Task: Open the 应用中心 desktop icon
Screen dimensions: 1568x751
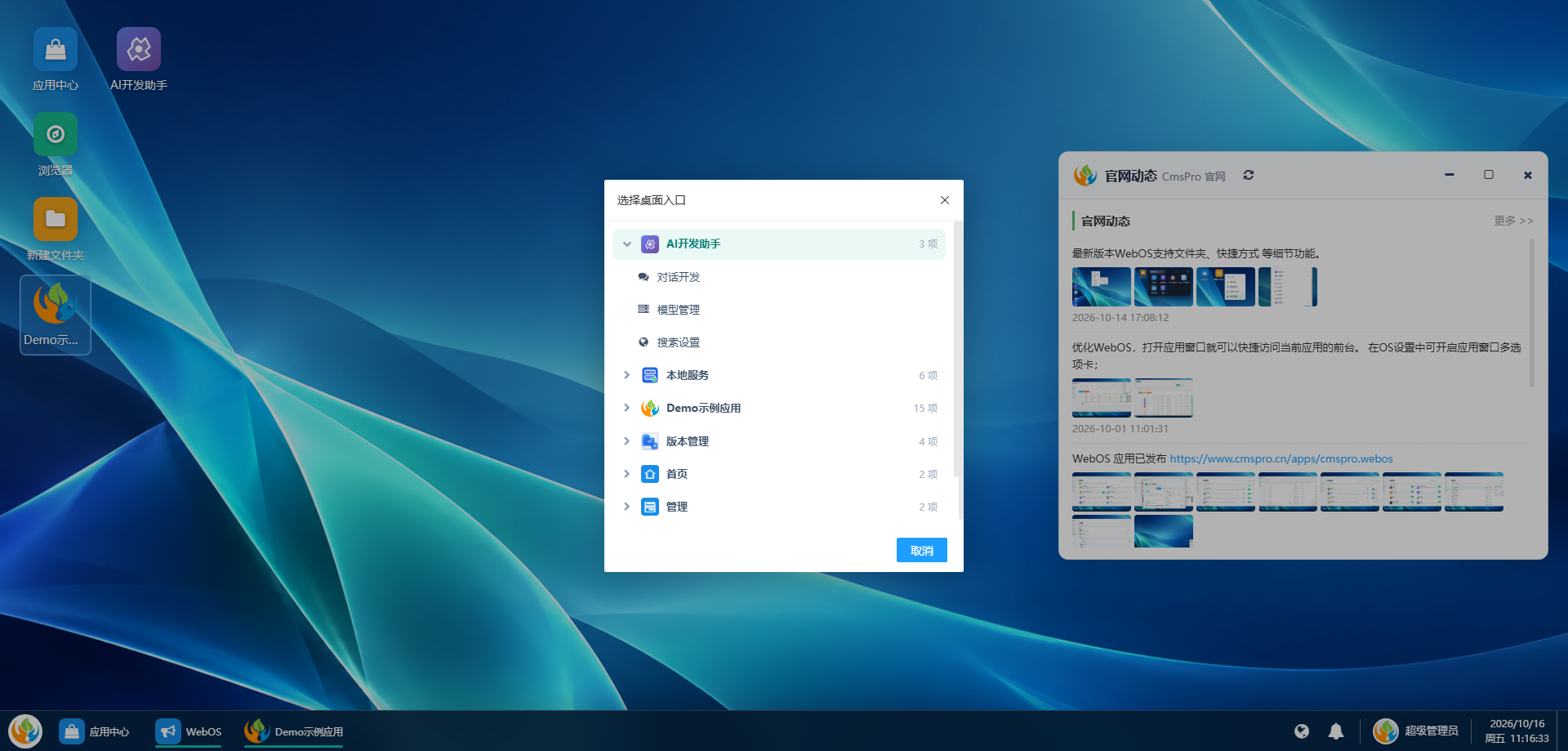Action: pos(56,59)
